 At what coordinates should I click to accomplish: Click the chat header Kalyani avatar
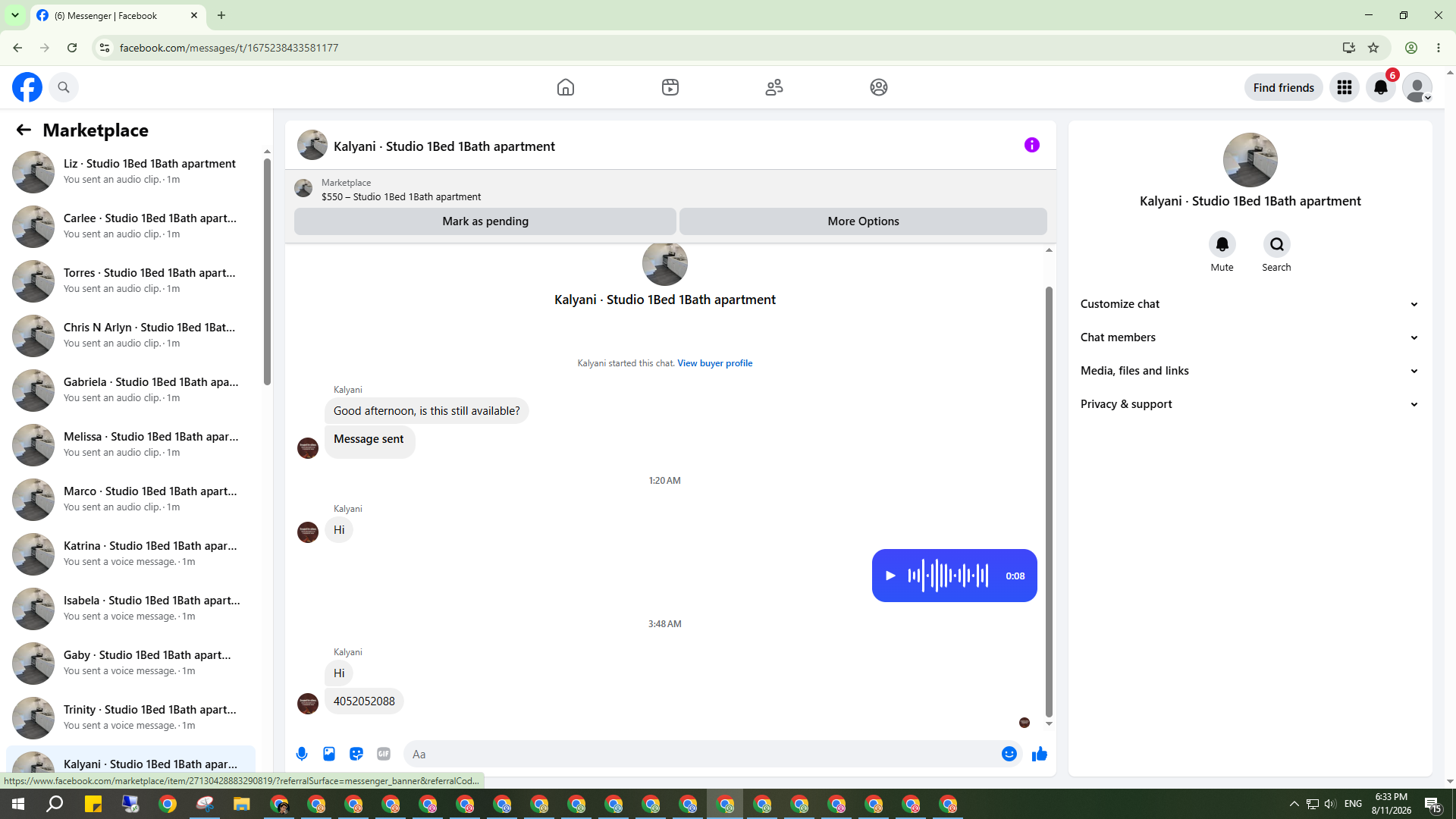(312, 145)
